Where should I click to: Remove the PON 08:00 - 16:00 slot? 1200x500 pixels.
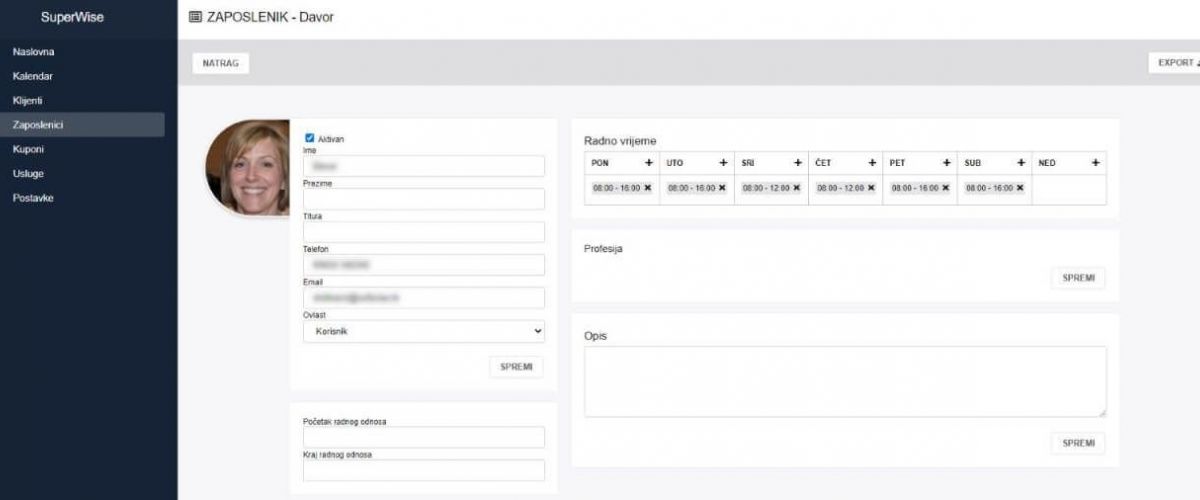(x=647, y=188)
